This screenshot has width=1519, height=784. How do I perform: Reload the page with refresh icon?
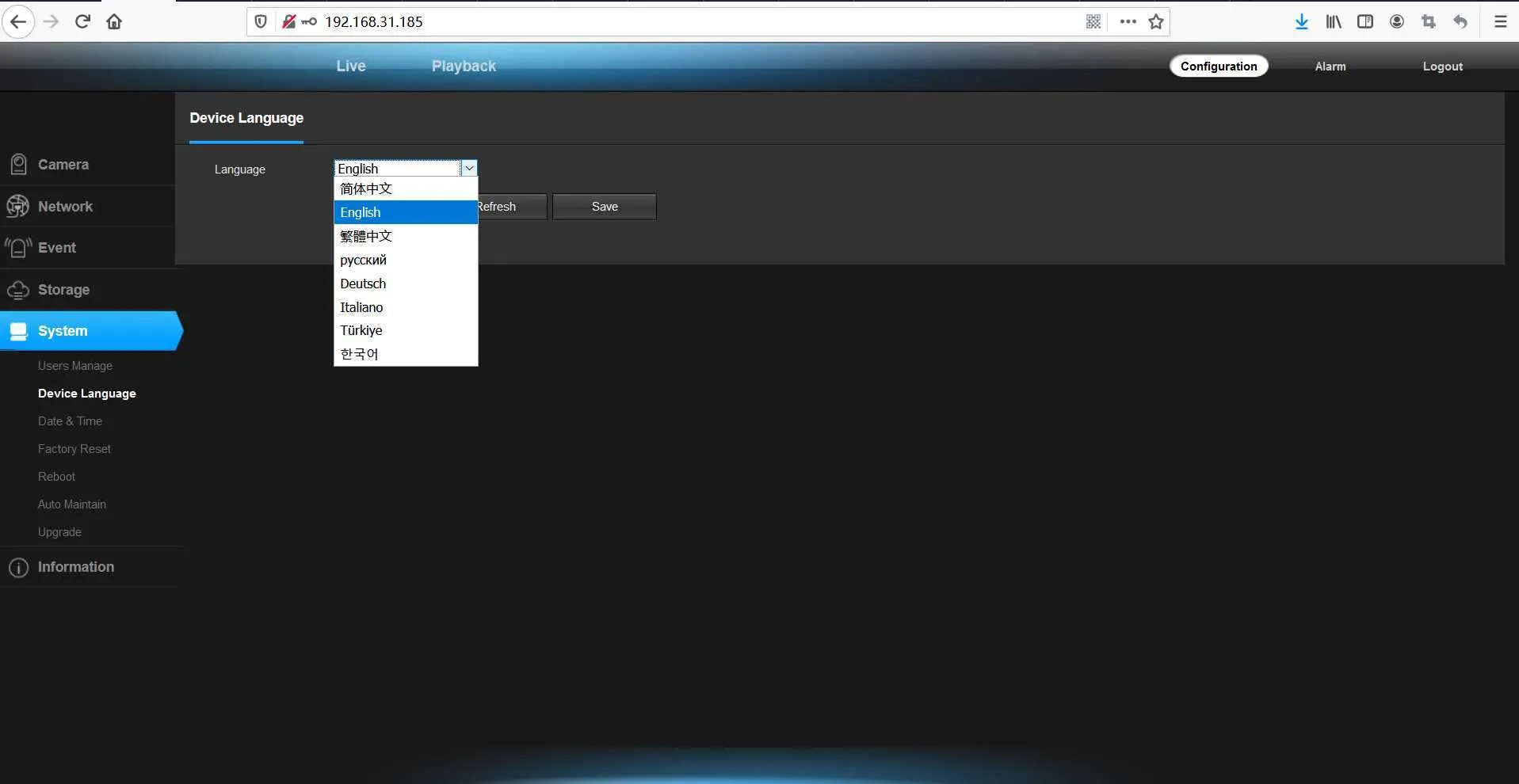pos(82,21)
